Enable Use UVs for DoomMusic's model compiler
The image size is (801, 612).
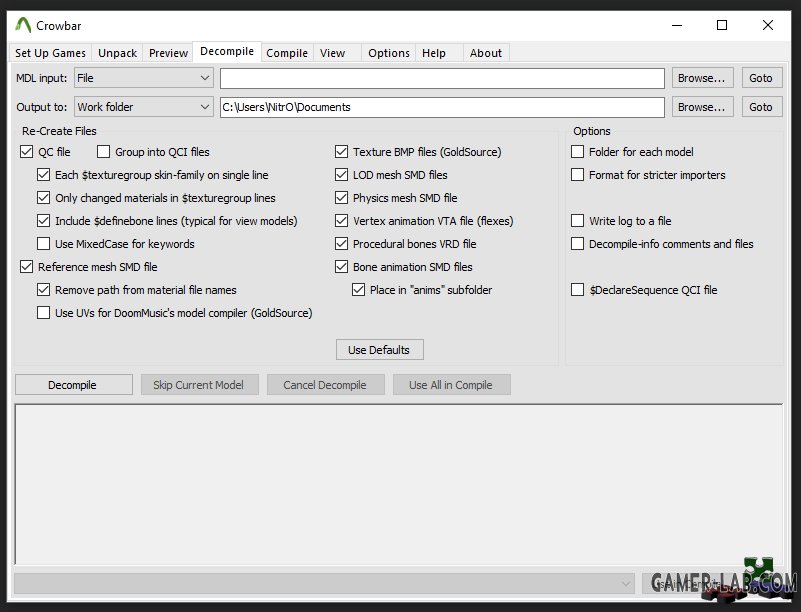pyautogui.click(x=43, y=313)
